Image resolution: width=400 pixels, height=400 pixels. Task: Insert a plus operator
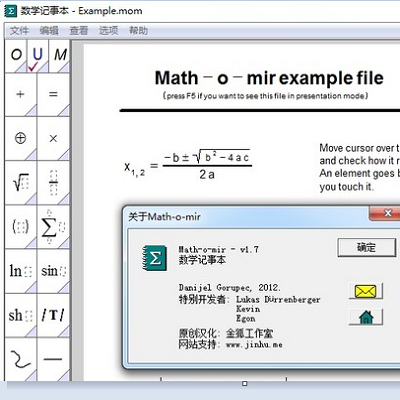tap(21, 95)
